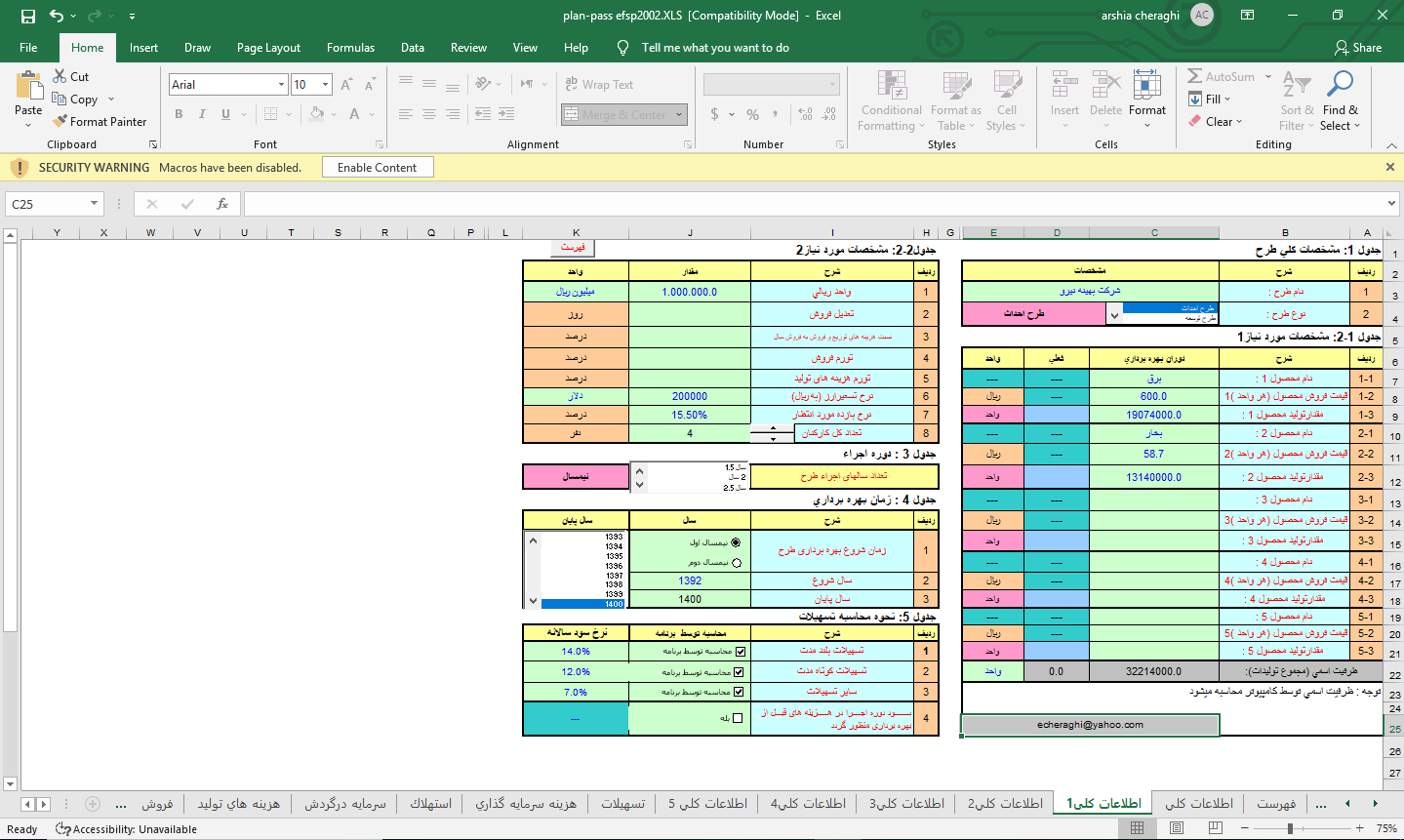Delete cells with the Delete icon

(x=1105, y=86)
